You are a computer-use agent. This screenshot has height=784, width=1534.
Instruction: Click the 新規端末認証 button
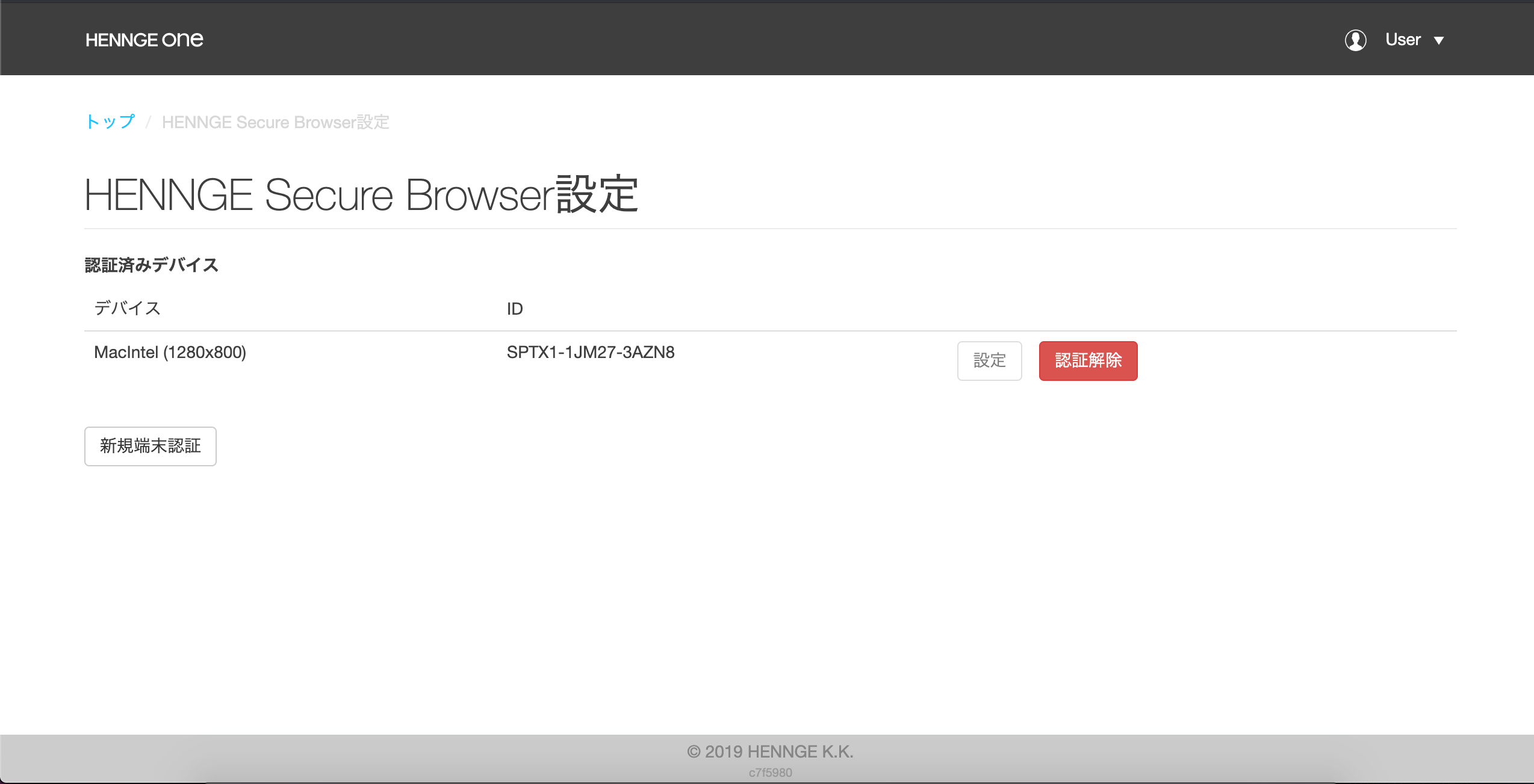(x=151, y=446)
